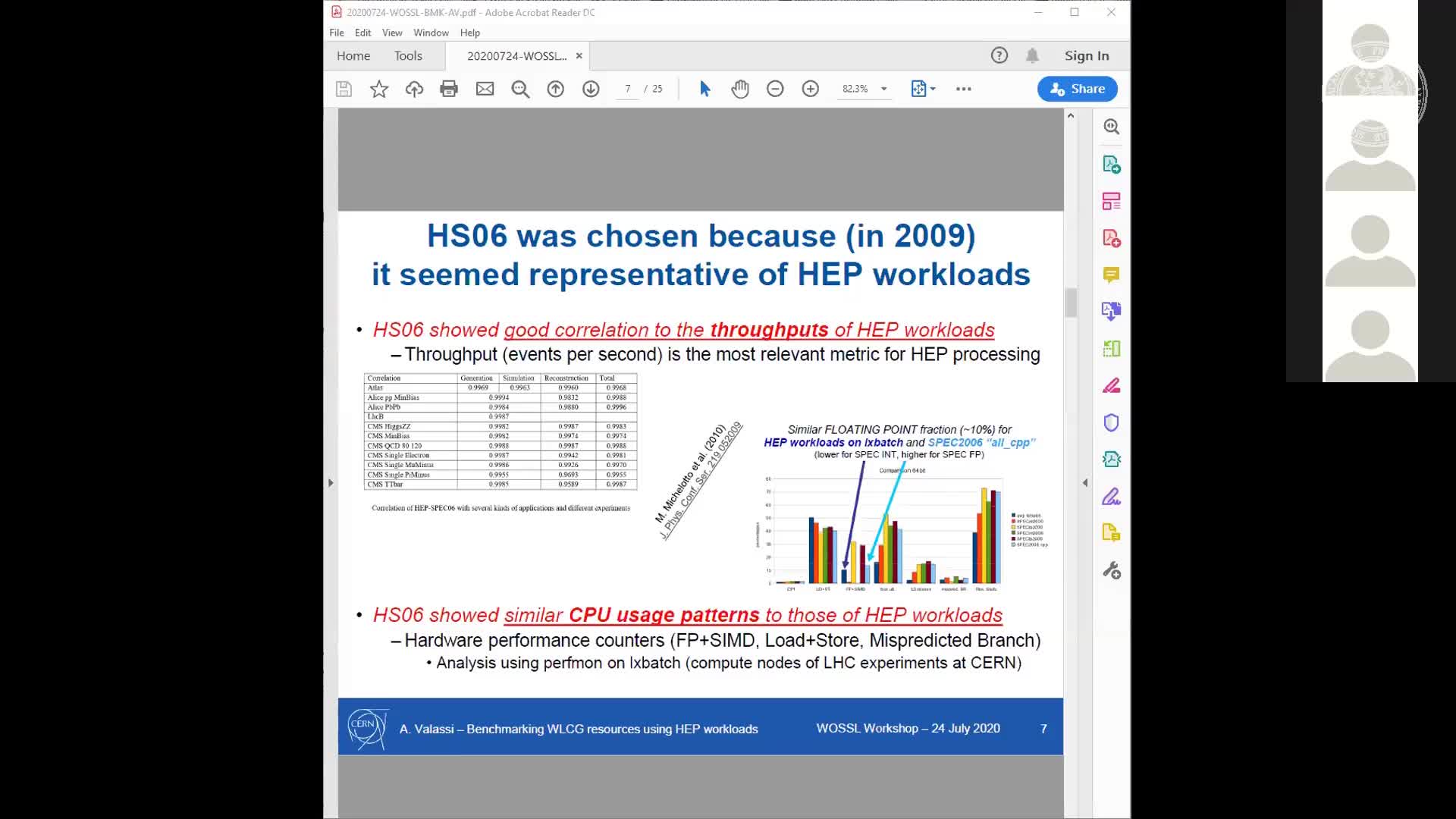Collapse right tools pane arrow
The width and height of the screenshot is (1456, 819).
pyautogui.click(x=1084, y=482)
